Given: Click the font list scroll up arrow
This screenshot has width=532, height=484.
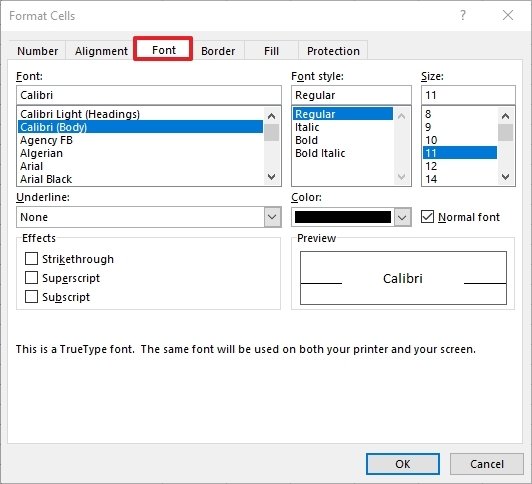Looking at the screenshot, I should (x=271, y=116).
